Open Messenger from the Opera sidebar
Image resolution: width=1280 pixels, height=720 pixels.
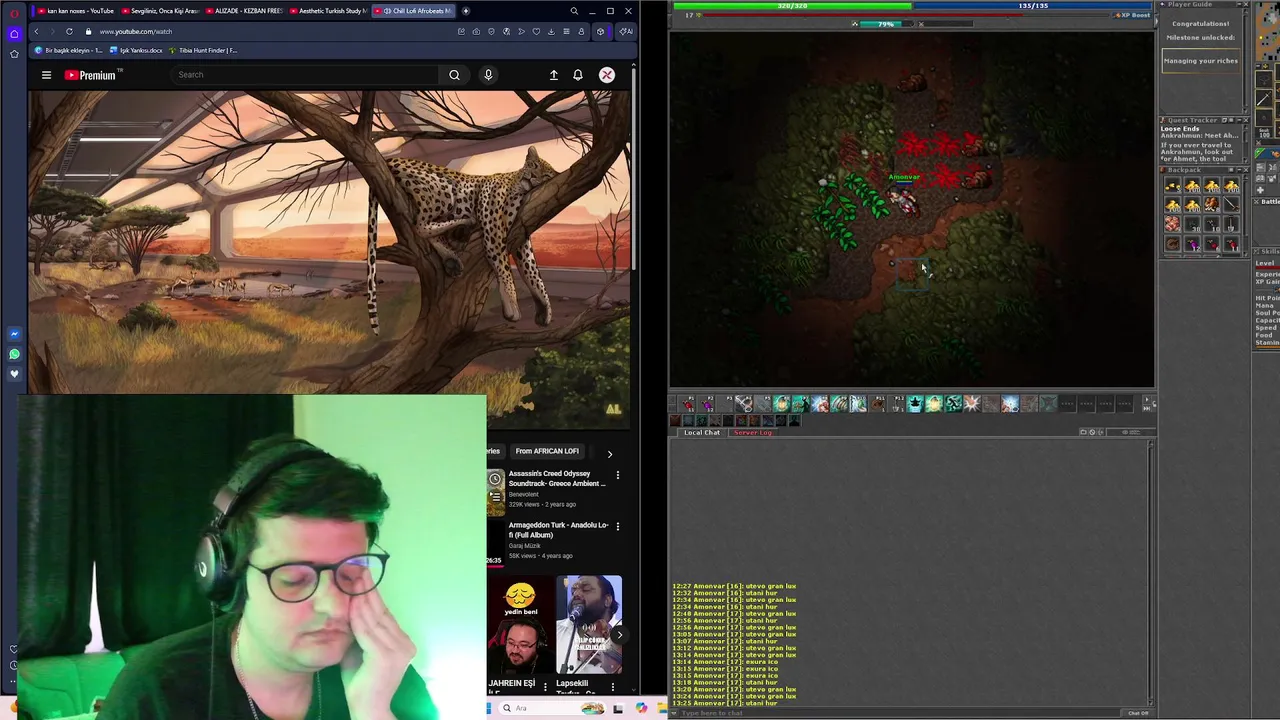tap(14, 334)
